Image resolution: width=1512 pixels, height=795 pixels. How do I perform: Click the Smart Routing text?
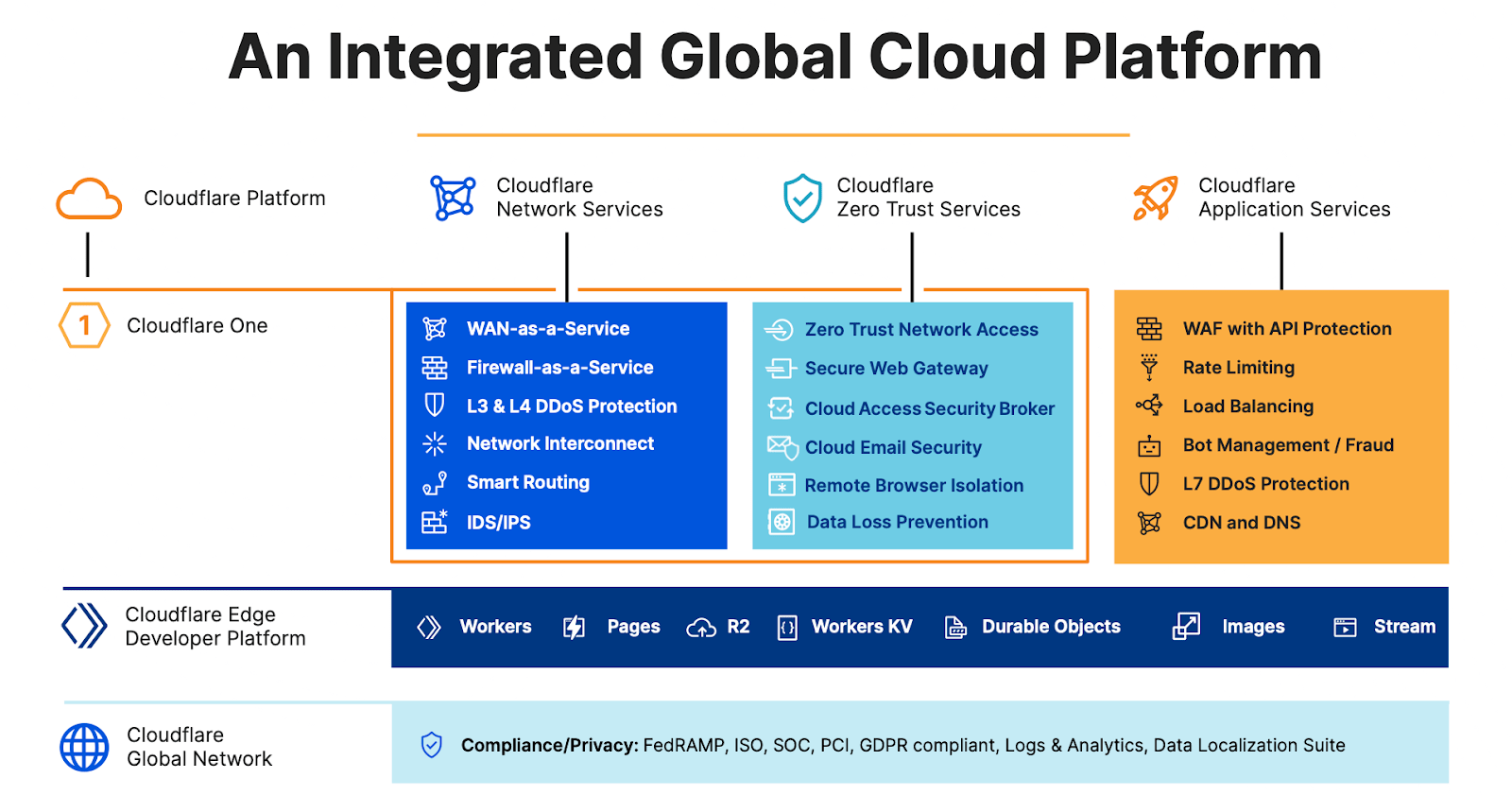(x=528, y=483)
